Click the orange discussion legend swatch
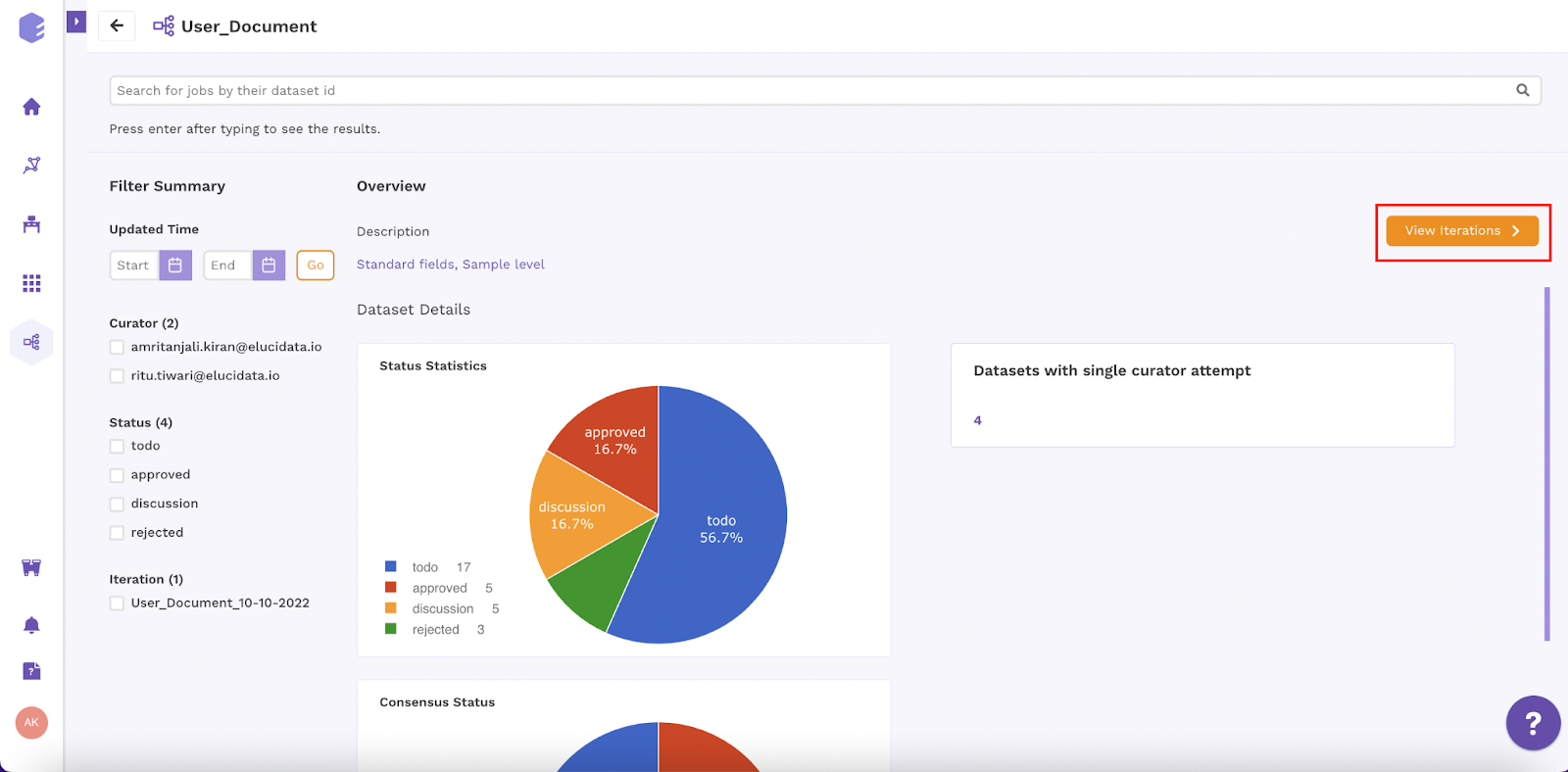 click(391, 607)
